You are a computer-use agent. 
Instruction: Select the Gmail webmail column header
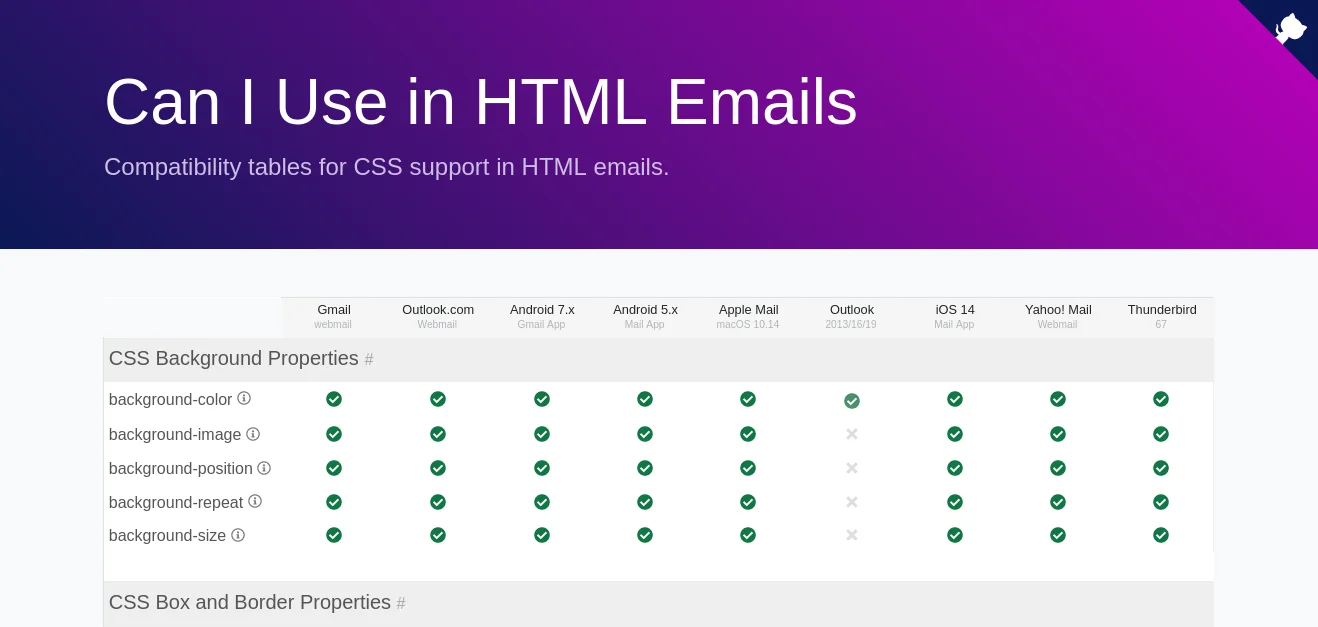(334, 316)
